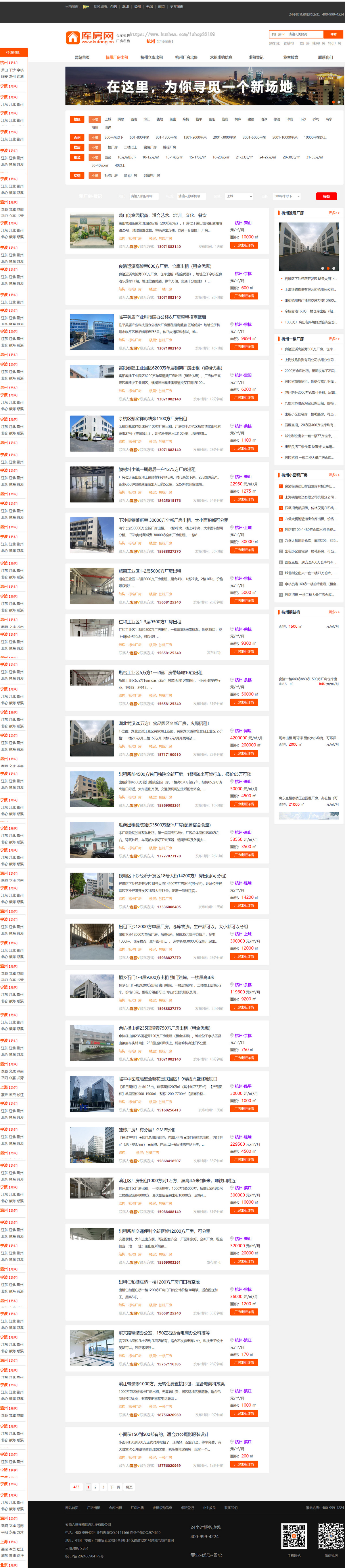Filter structure by 标准厂房
The width and height of the screenshot is (345, 1568).
click(111, 175)
